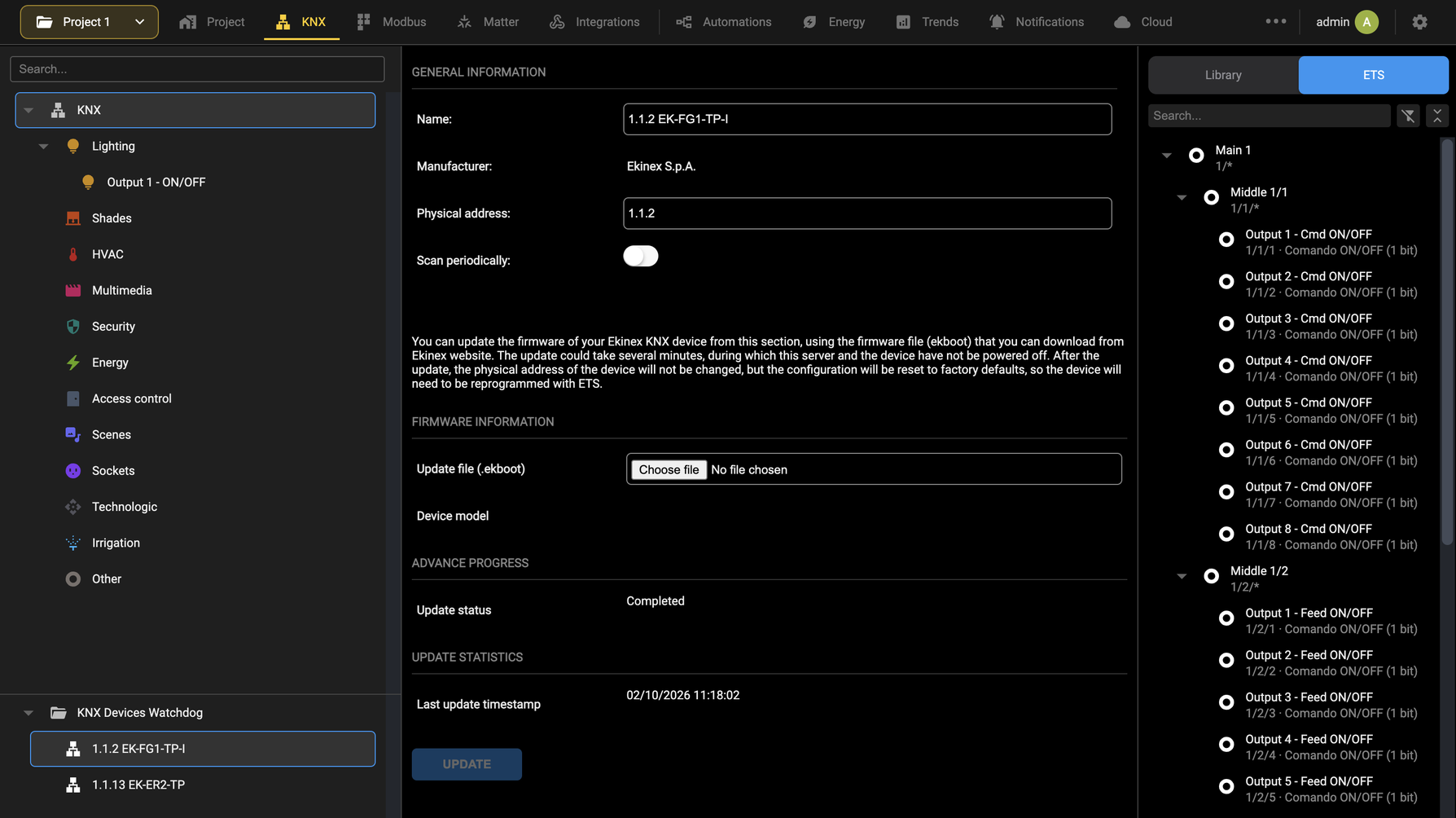1456x818 pixels.
Task: Select Output 1 - ON/OFF lighting item
Action: [156, 183]
